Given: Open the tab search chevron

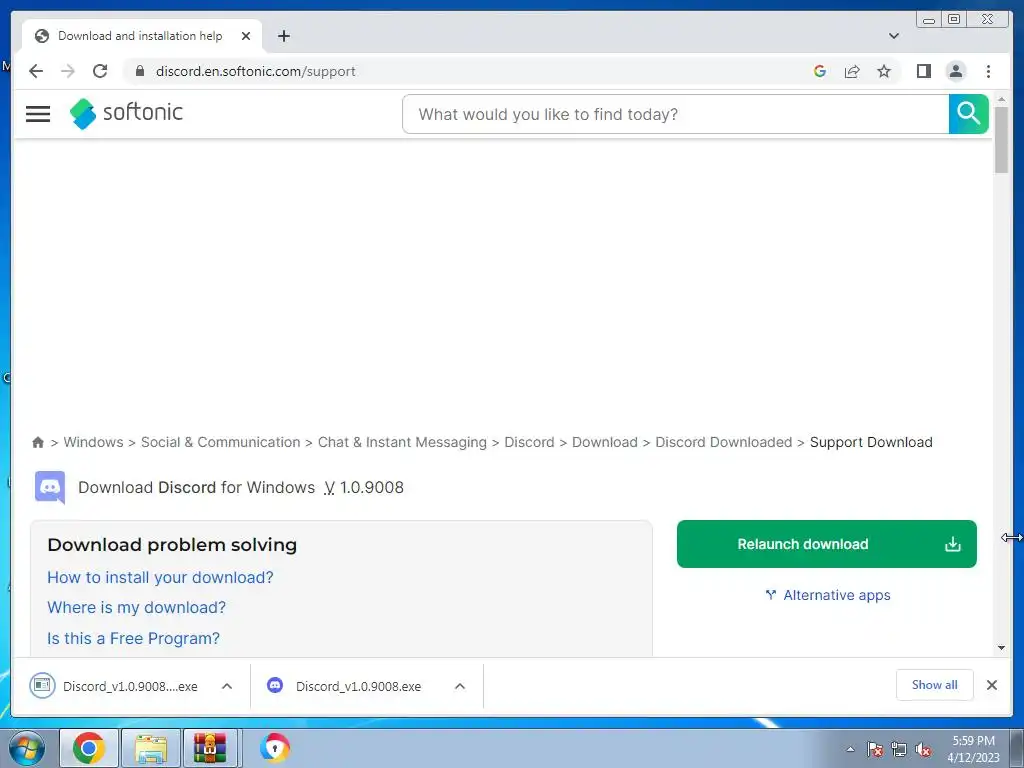Looking at the screenshot, I should click(x=894, y=36).
